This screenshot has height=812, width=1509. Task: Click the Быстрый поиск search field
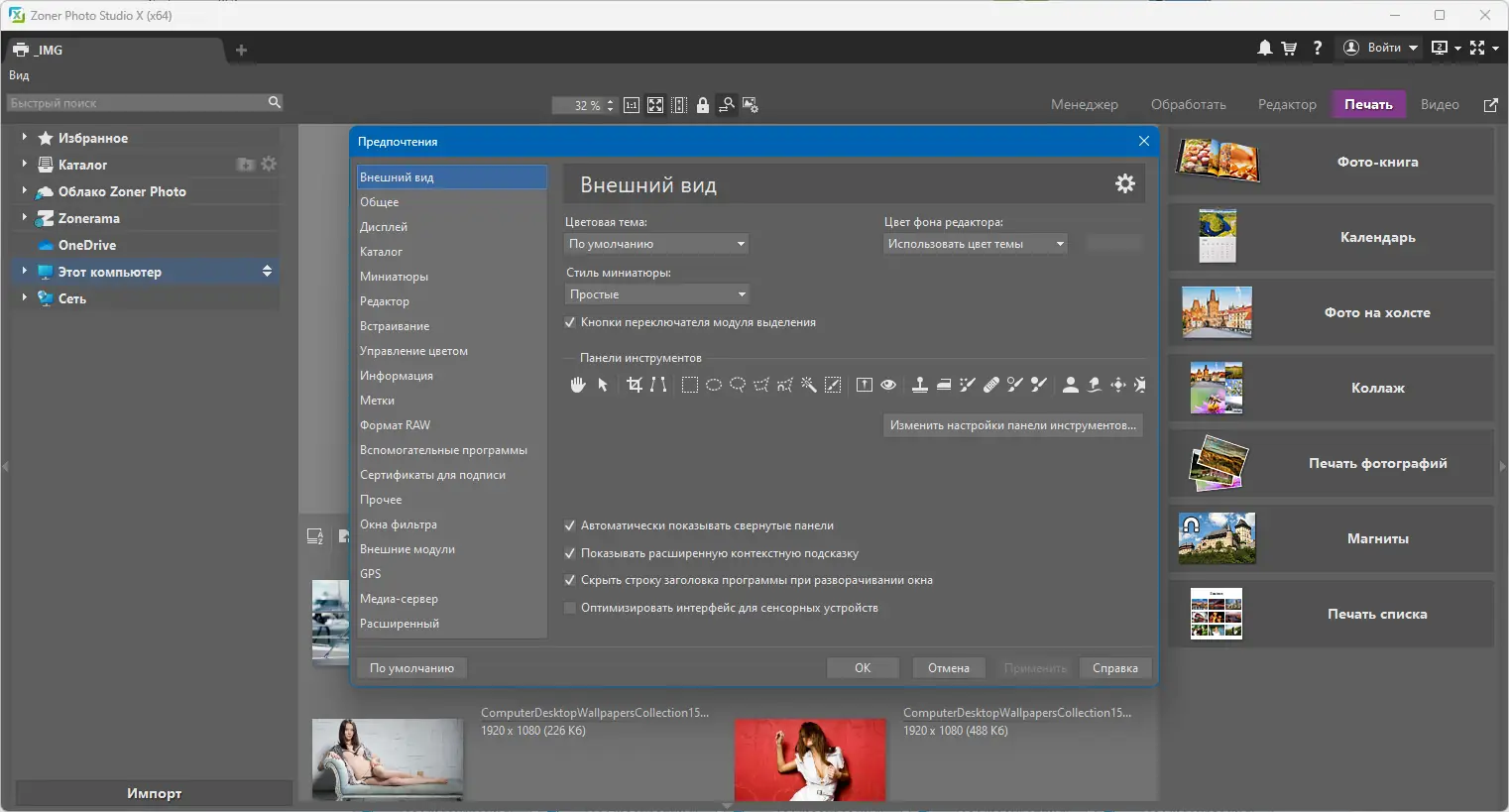click(136, 103)
